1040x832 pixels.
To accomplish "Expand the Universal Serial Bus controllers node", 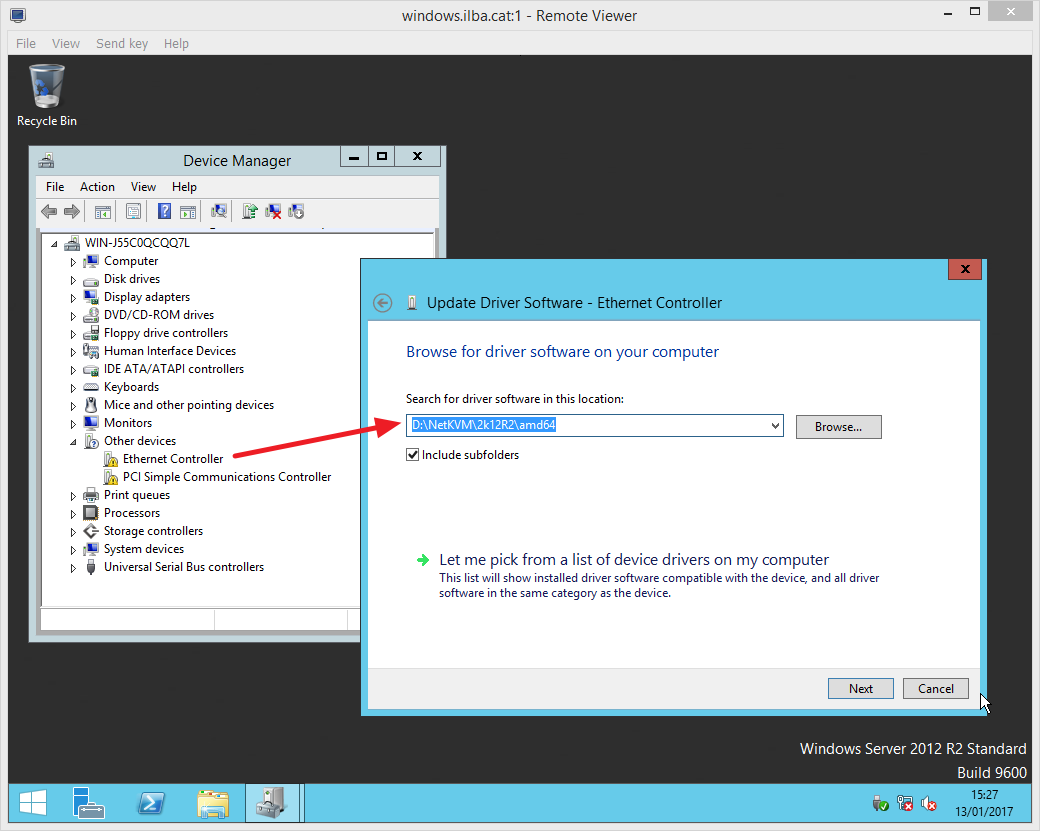I will pos(73,568).
